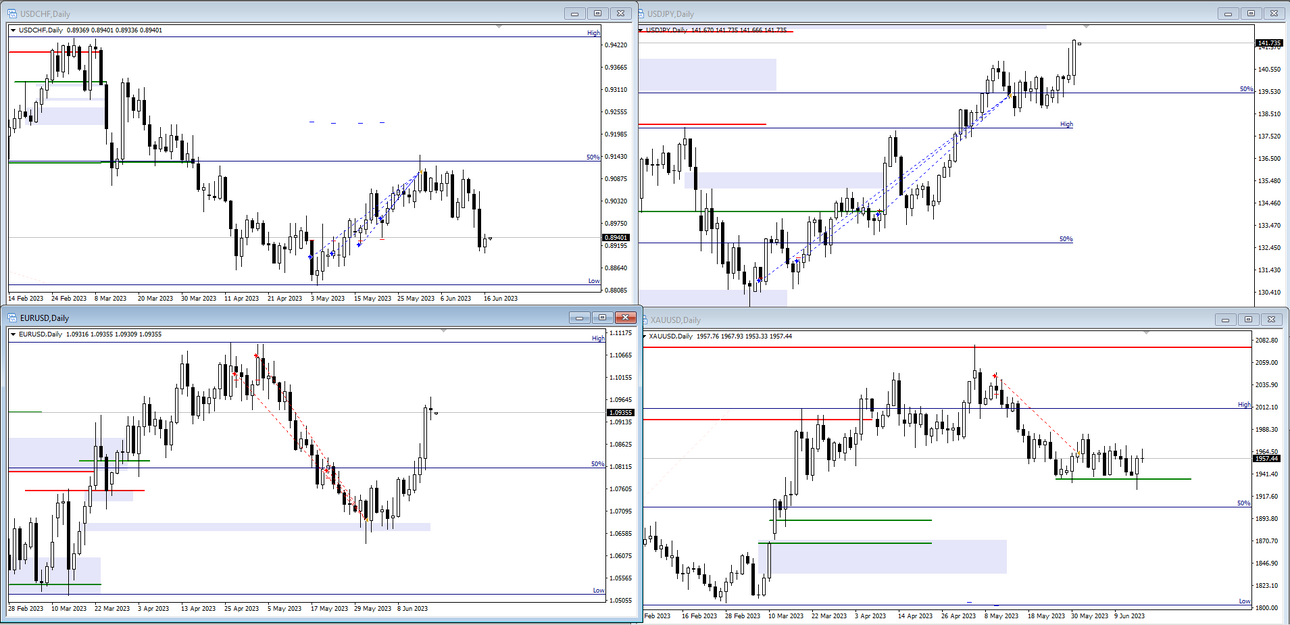Click the current price label 0.89401 on USDCHF
Viewport: 1290px width, 625px height.
tap(615, 238)
